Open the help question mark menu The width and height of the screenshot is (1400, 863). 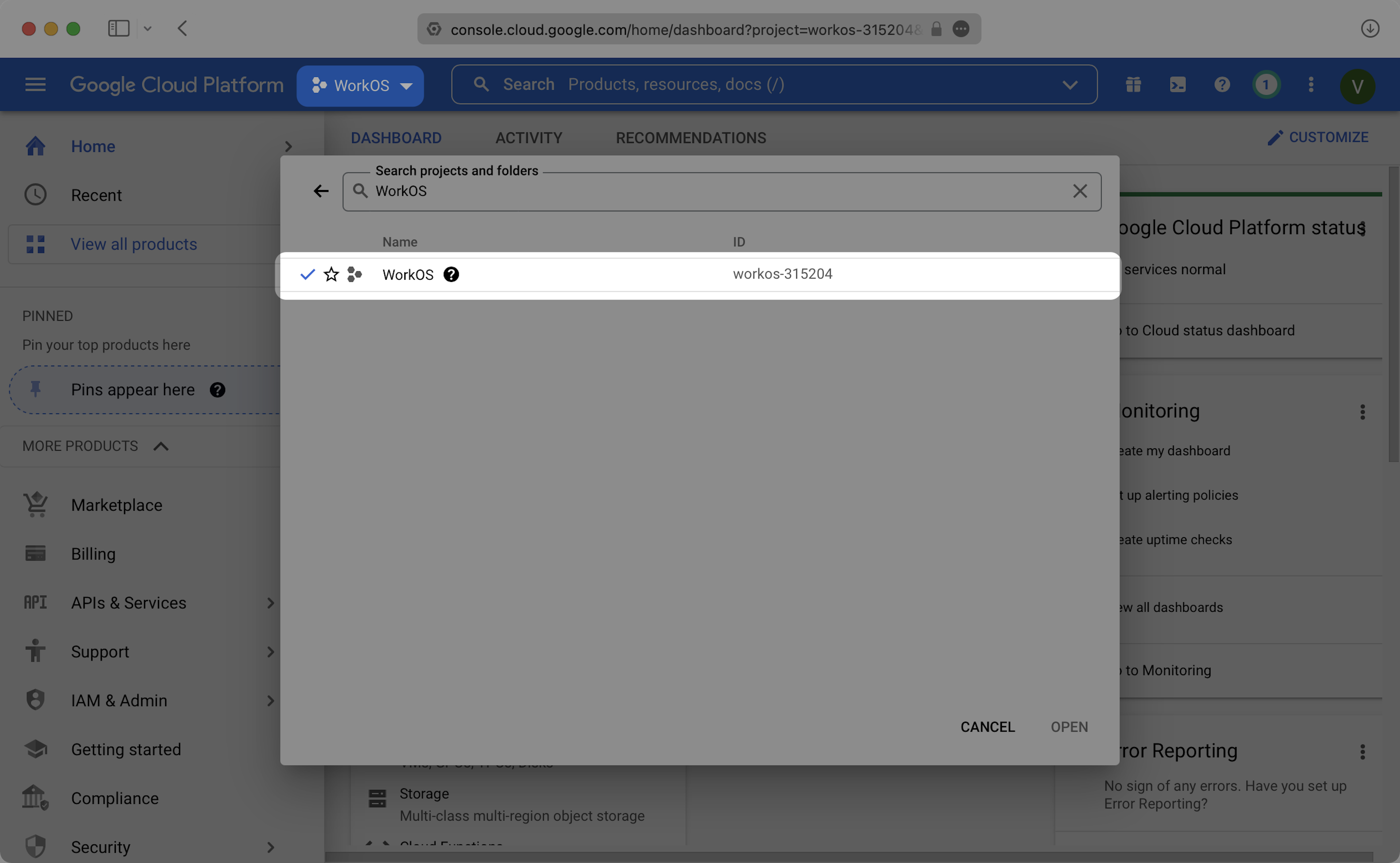click(x=1221, y=85)
